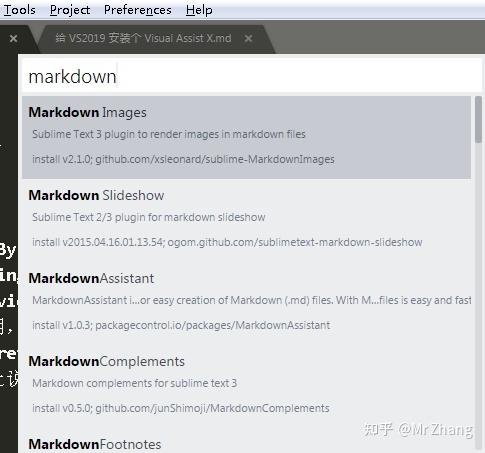Image resolution: width=485 pixels, height=453 pixels.
Task: Click the MarkdownAssistant easy creation description
Action: (252, 300)
